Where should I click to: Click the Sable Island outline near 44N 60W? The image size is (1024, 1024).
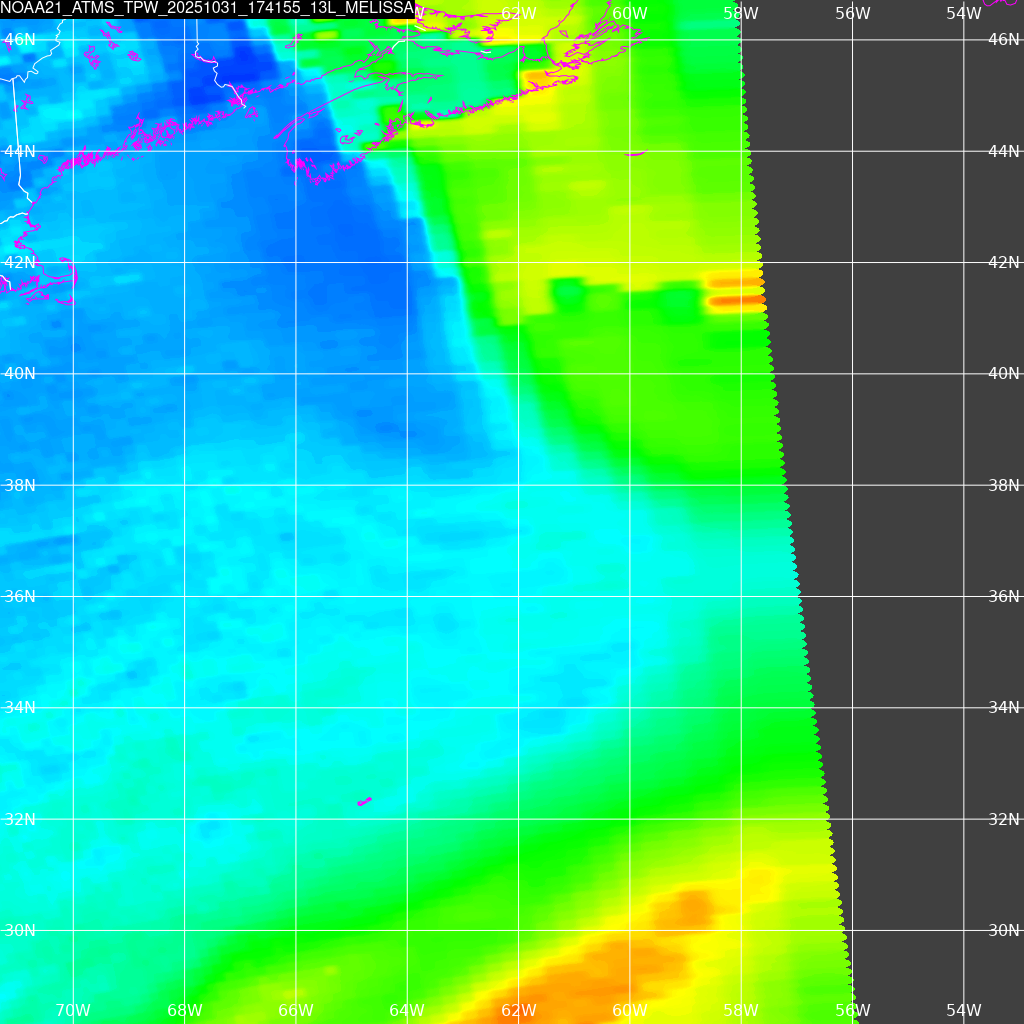tap(635, 154)
